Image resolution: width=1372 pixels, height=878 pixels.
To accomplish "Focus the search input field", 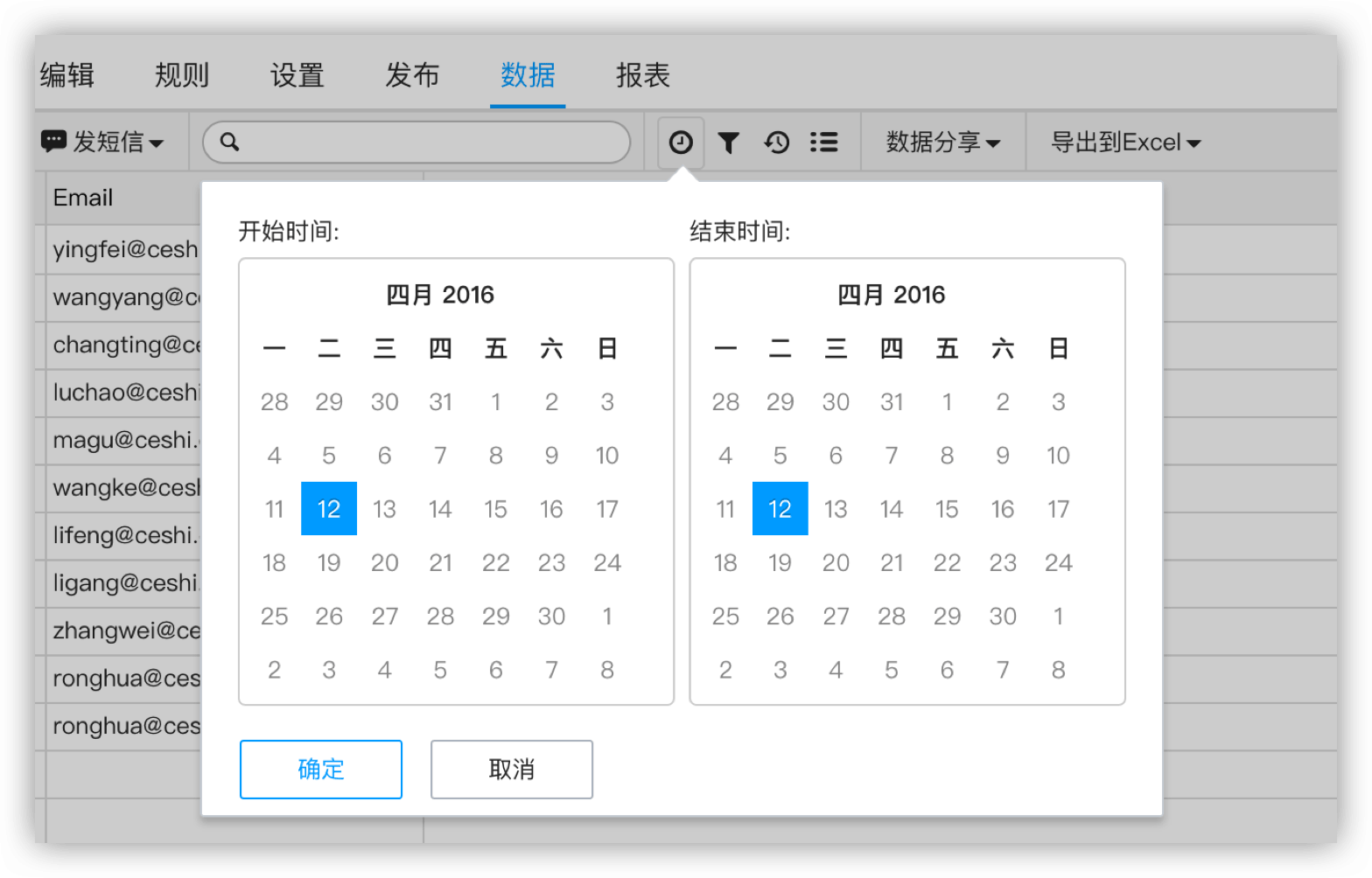I will click(416, 142).
